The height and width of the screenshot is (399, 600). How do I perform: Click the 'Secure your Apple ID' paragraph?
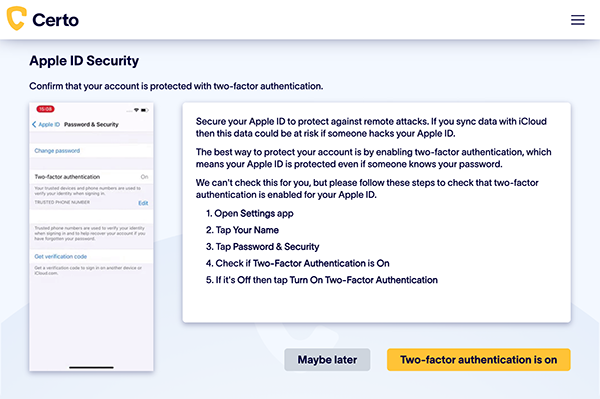[x=371, y=127]
